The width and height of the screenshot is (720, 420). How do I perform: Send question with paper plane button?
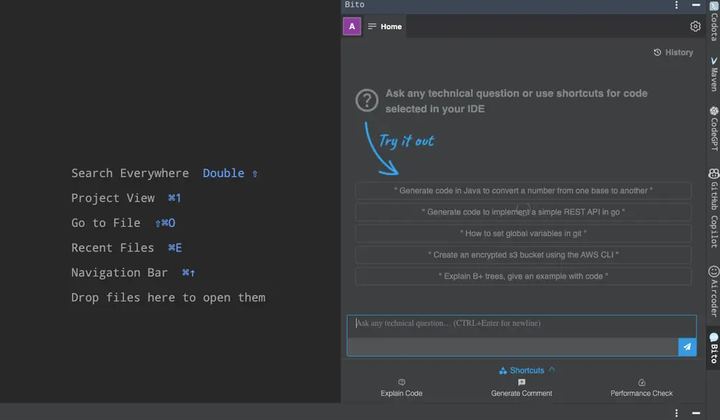[x=687, y=347]
